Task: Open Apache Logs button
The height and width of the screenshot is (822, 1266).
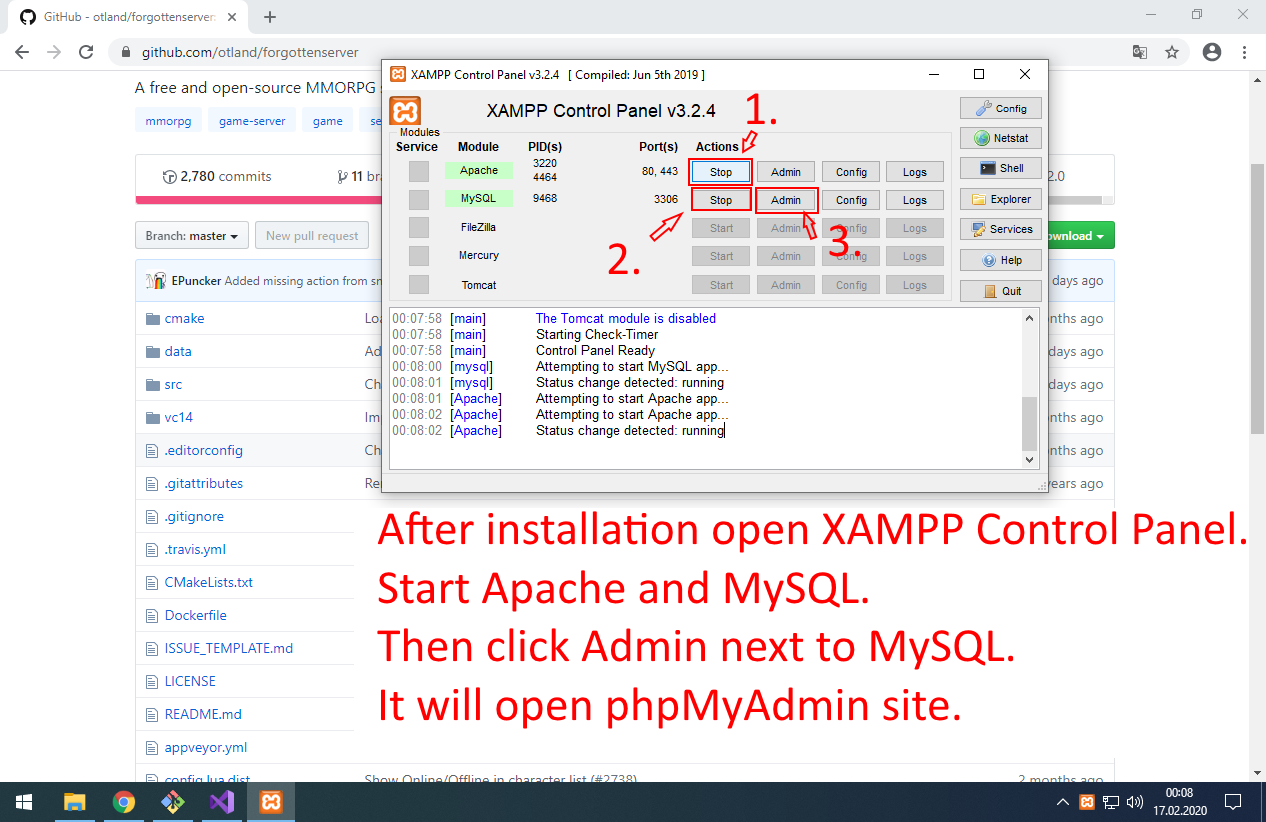Action: [915, 172]
